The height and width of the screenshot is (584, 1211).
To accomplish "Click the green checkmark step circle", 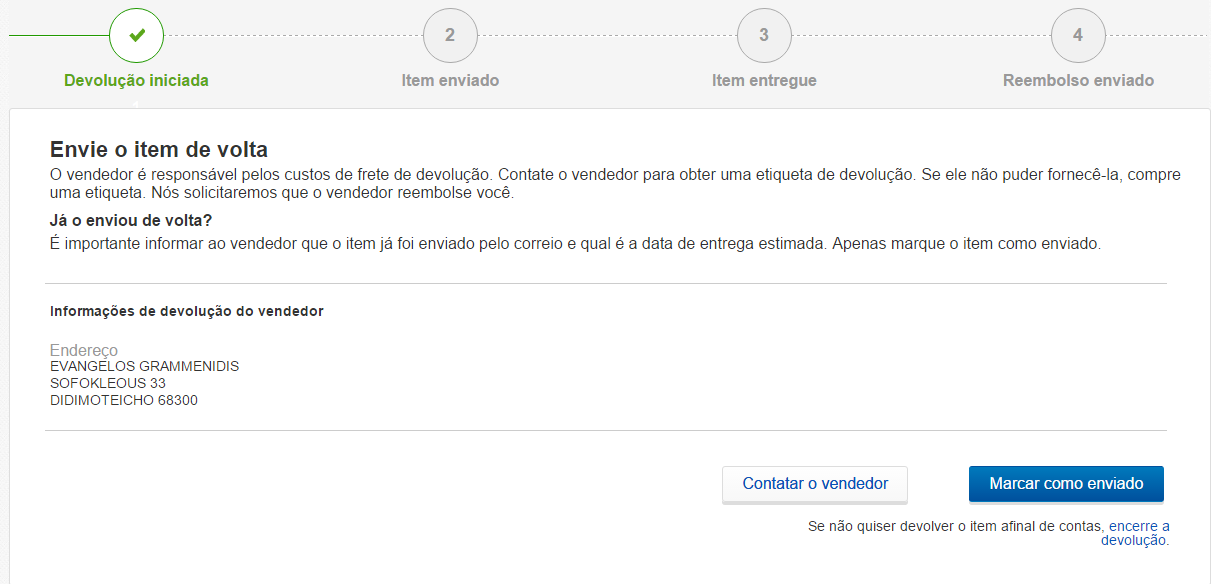I will click(x=137, y=35).
